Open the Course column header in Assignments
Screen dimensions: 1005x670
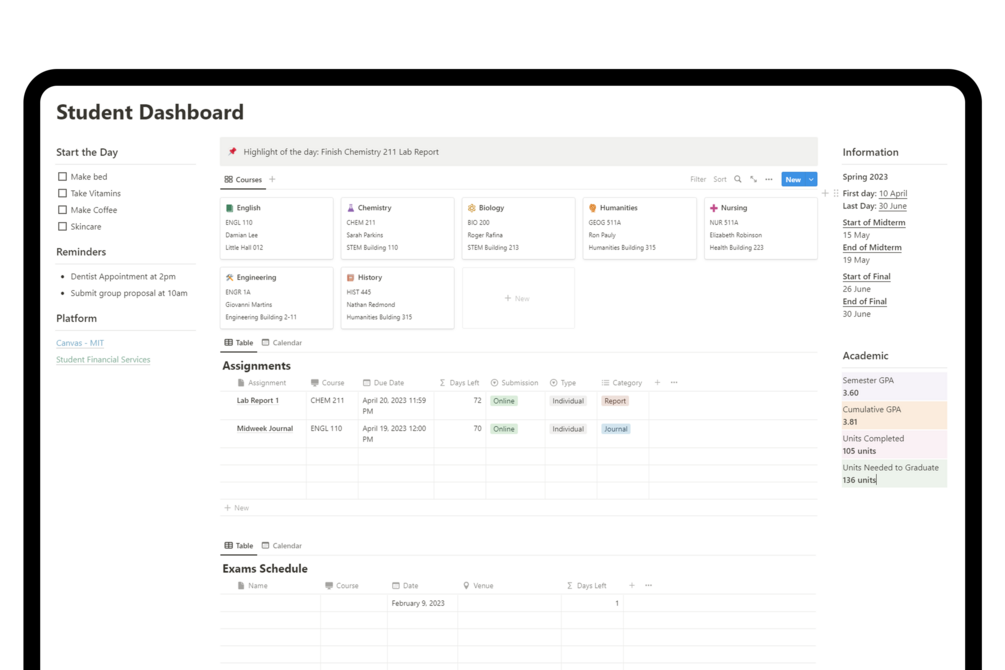point(328,383)
